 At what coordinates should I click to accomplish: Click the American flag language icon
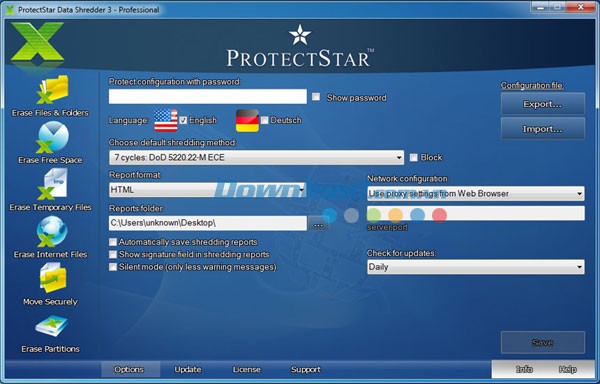tap(166, 120)
